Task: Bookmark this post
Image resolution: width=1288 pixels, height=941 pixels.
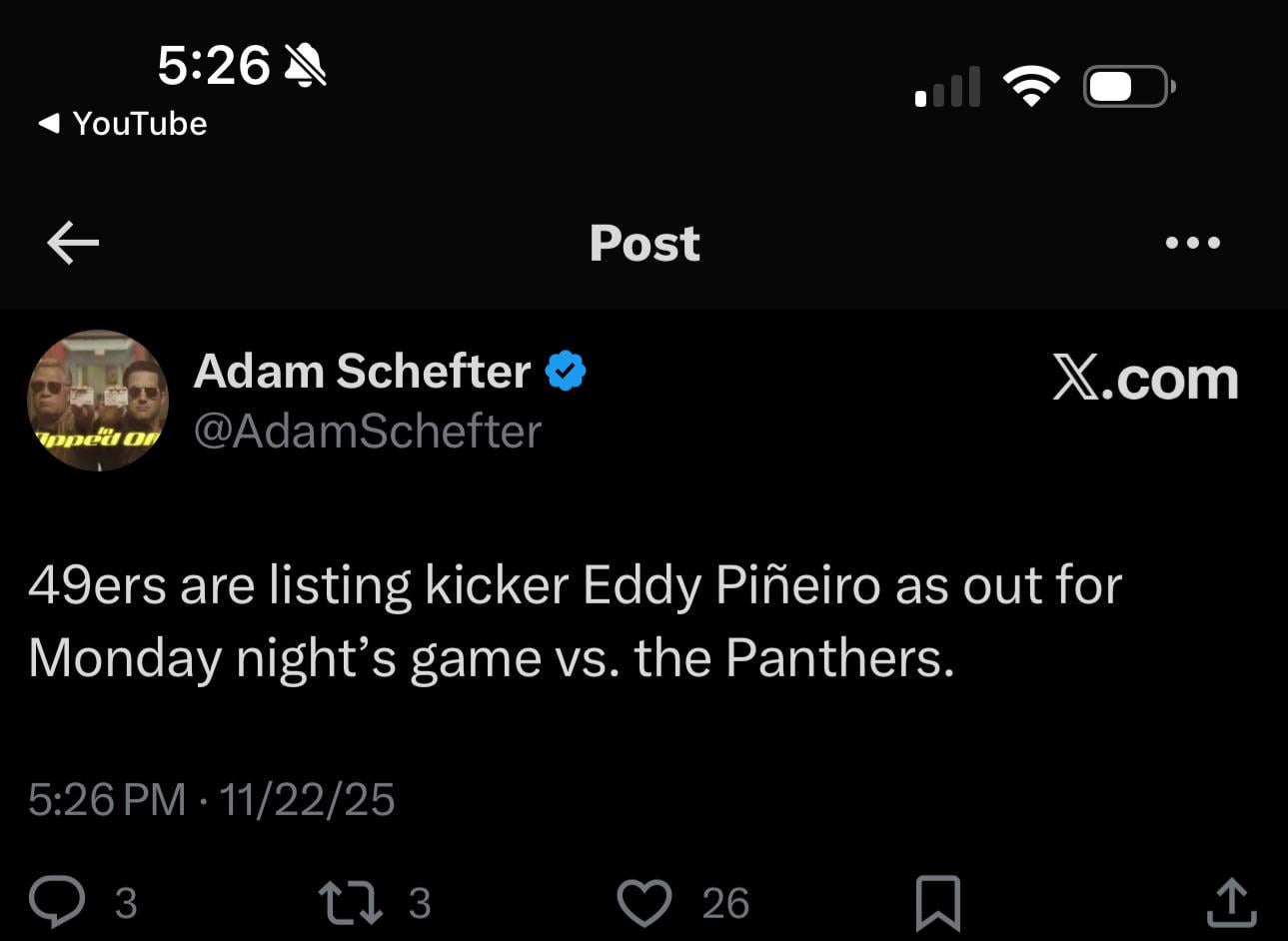Action: [936, 901]
